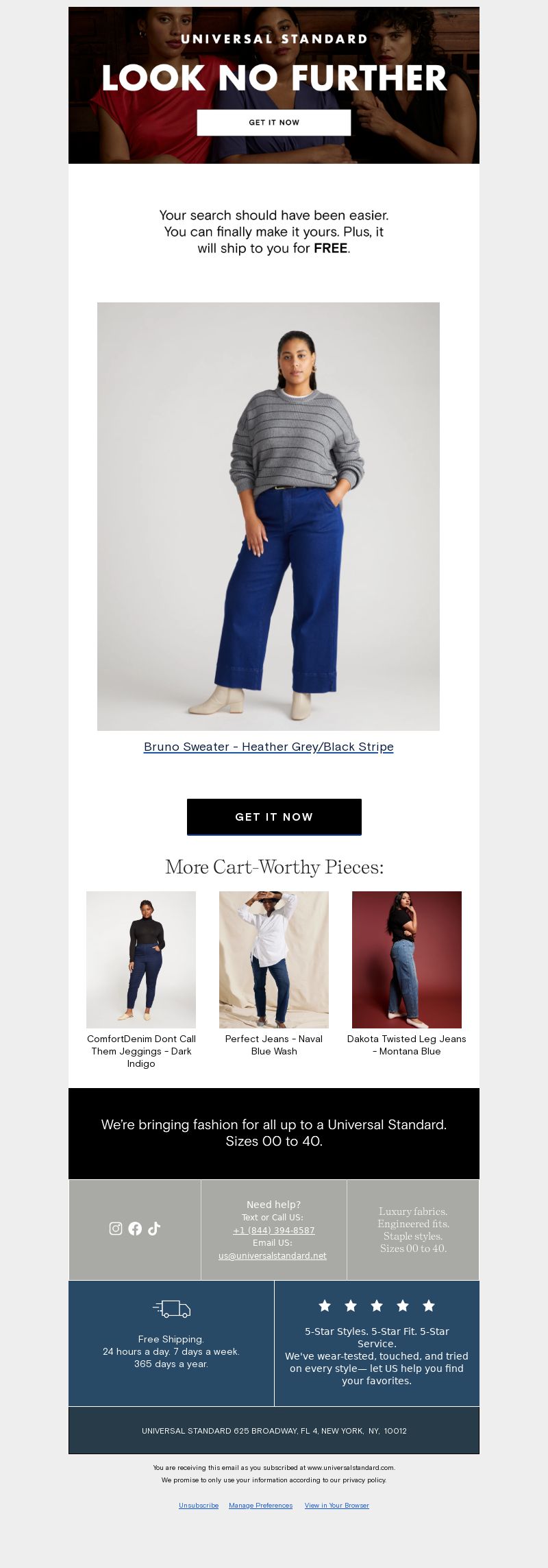548x1568 pixels.
Task: Open the Facebook icon link
Action: [x=135, y=1229]
